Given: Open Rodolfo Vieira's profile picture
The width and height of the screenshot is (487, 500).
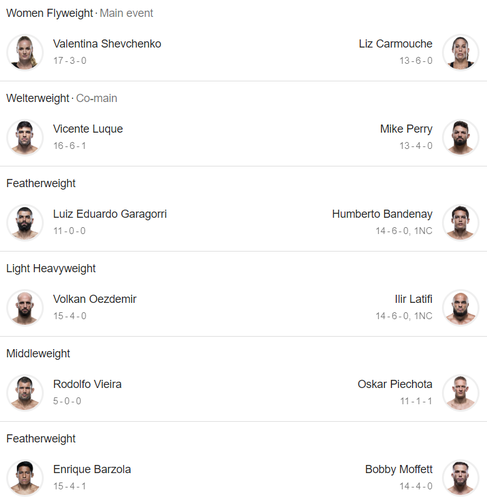Looking at the screenshot, I should [x=25, y=392].
